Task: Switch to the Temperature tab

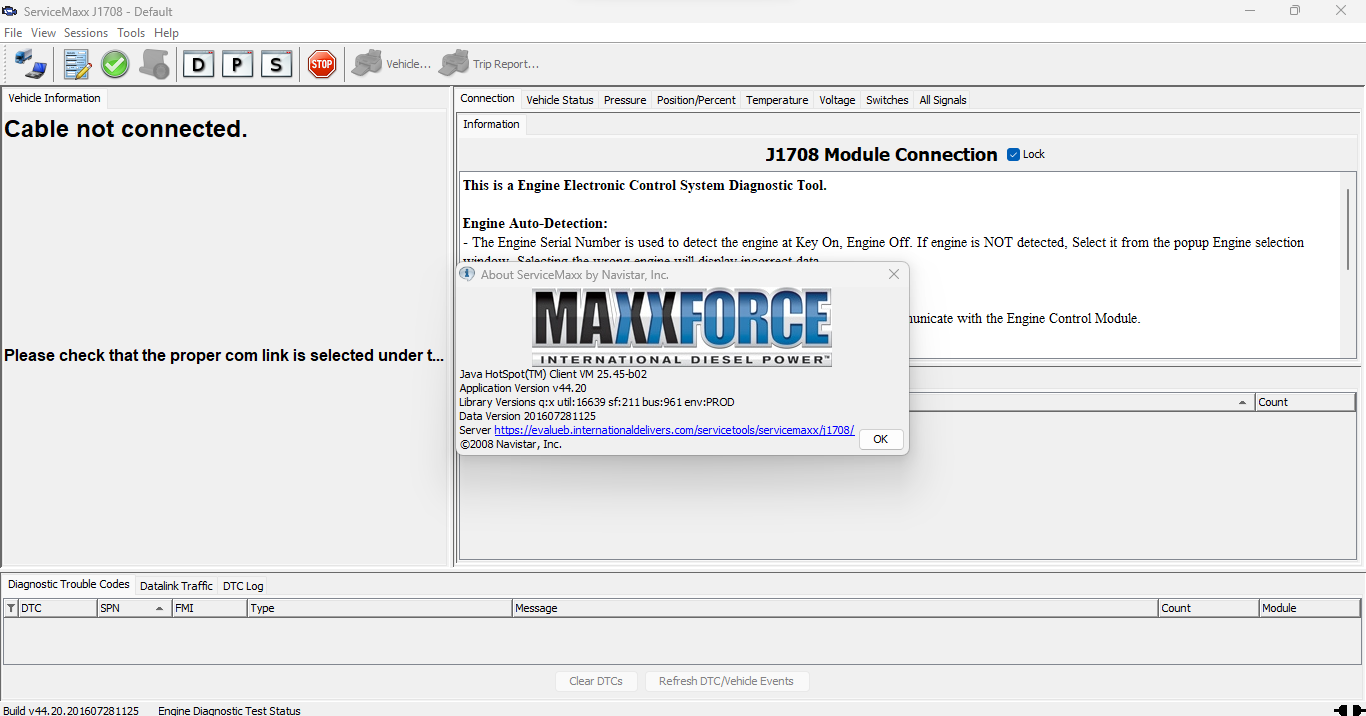Action: pyautogui.click(x=777, y=100)
